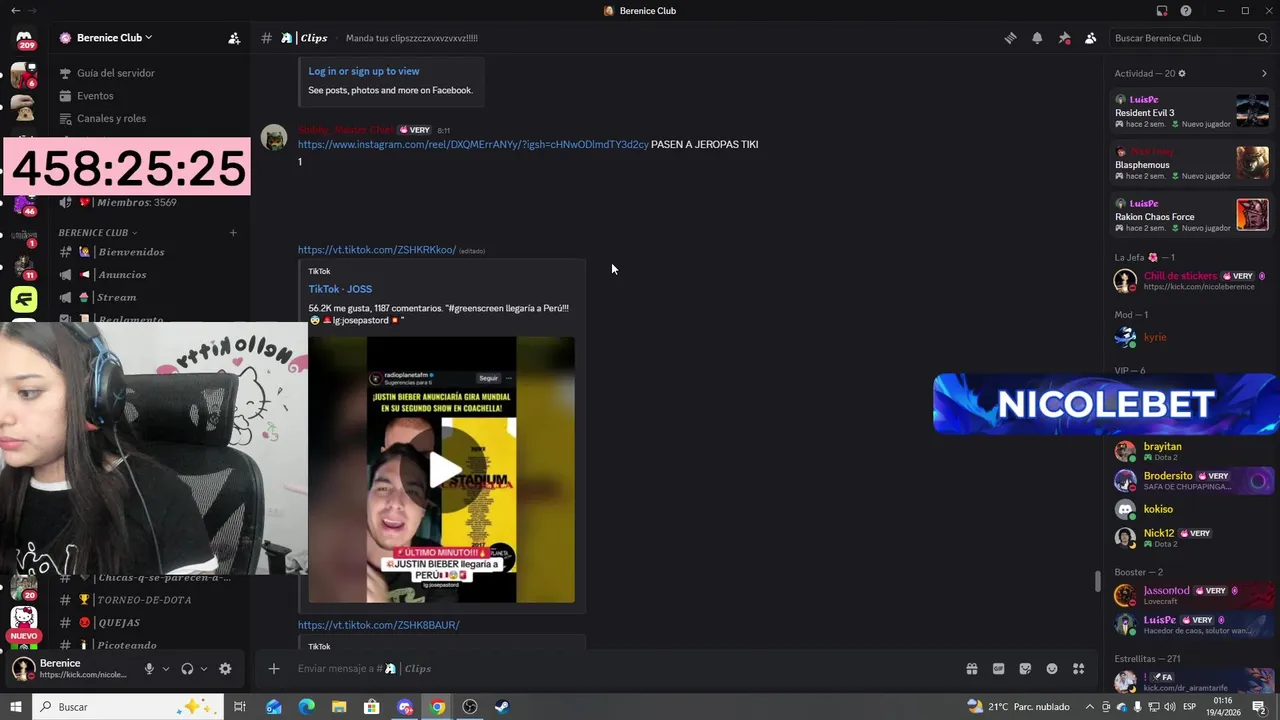Send a gift icon in message bar
Viewport: 1280px width, 720px height.
[971, 669]
